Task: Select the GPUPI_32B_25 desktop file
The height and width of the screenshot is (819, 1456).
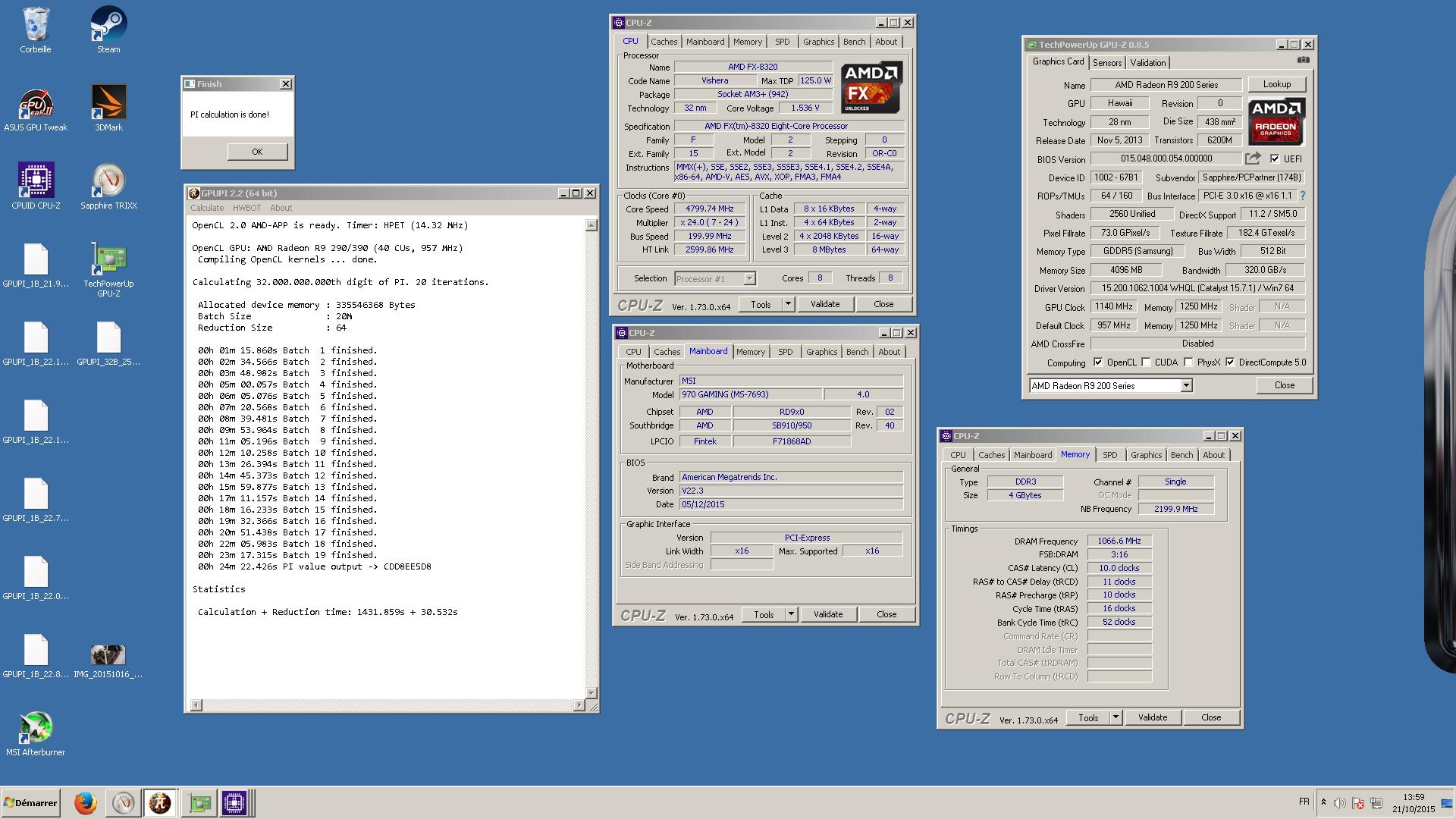Action: click(x=108, y=344)
